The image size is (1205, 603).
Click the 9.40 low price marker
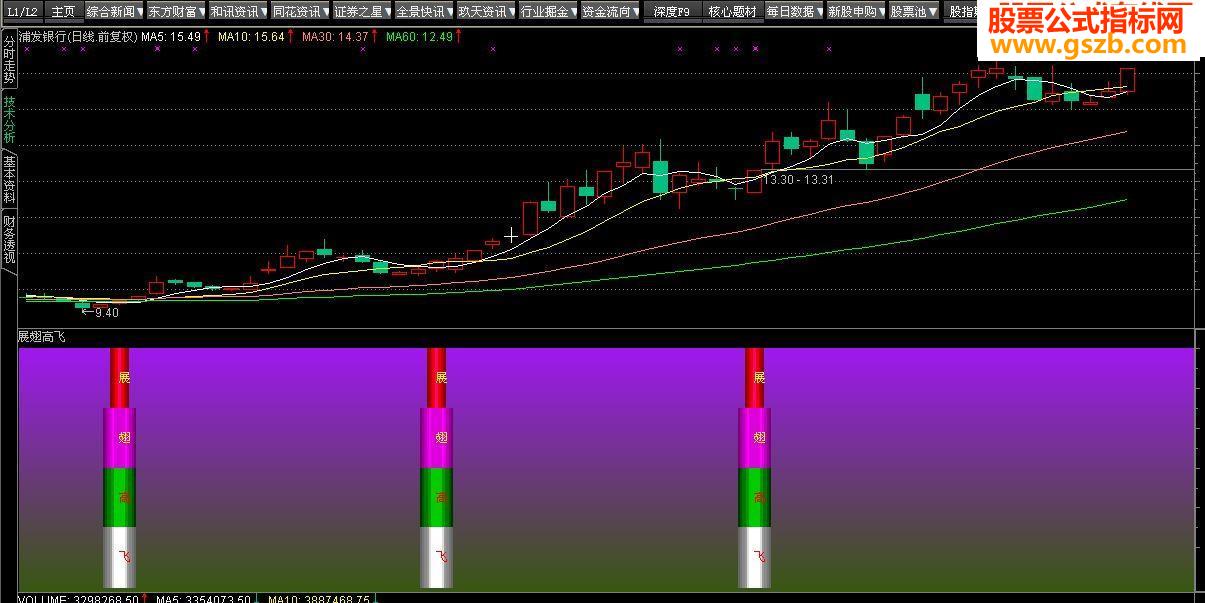(107, 313)
